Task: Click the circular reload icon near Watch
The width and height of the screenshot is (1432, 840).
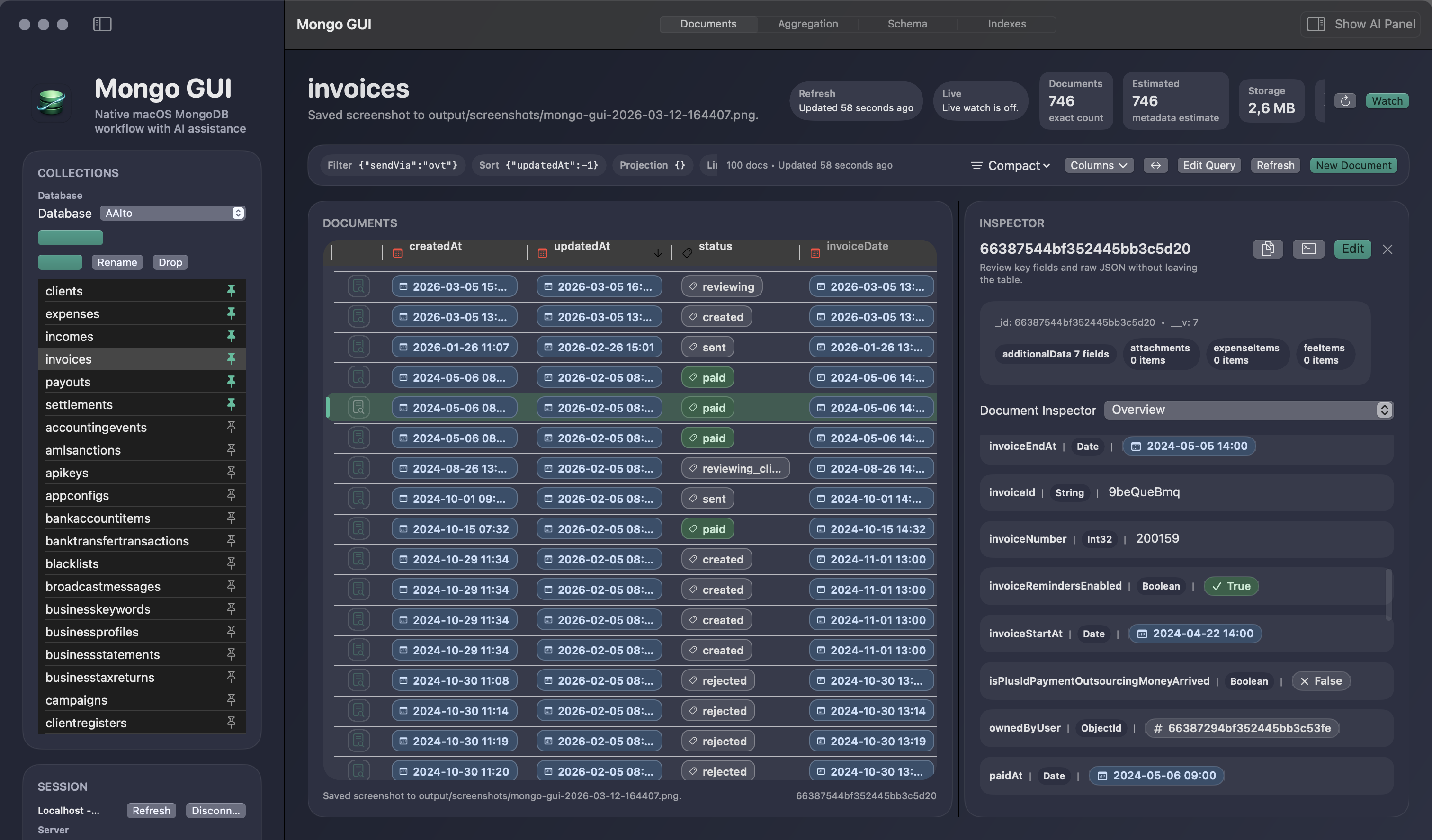Action: 1345,101
